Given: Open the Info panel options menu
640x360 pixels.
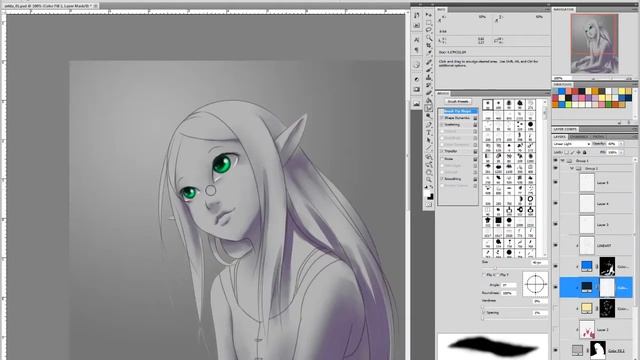Looking at the screenshot, I should (x=547, y=9).
